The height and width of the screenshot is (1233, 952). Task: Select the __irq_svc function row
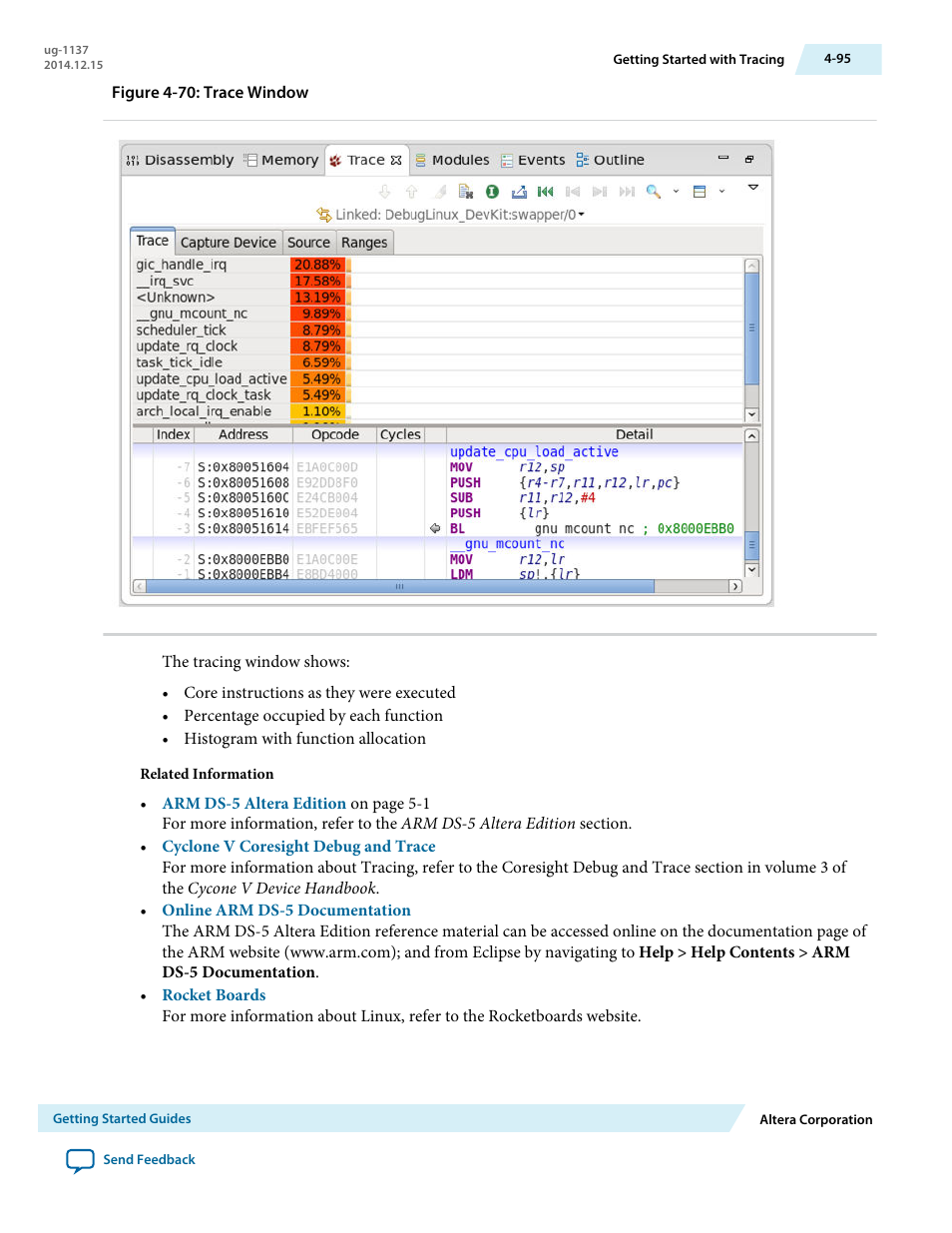(x=438, y=282)
